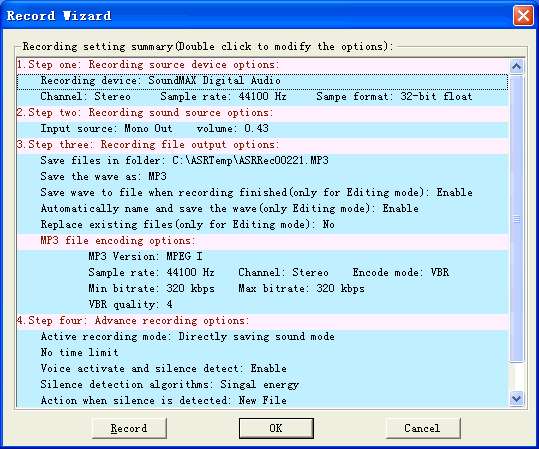Select the Automatically name and save row

pos(262,209)
